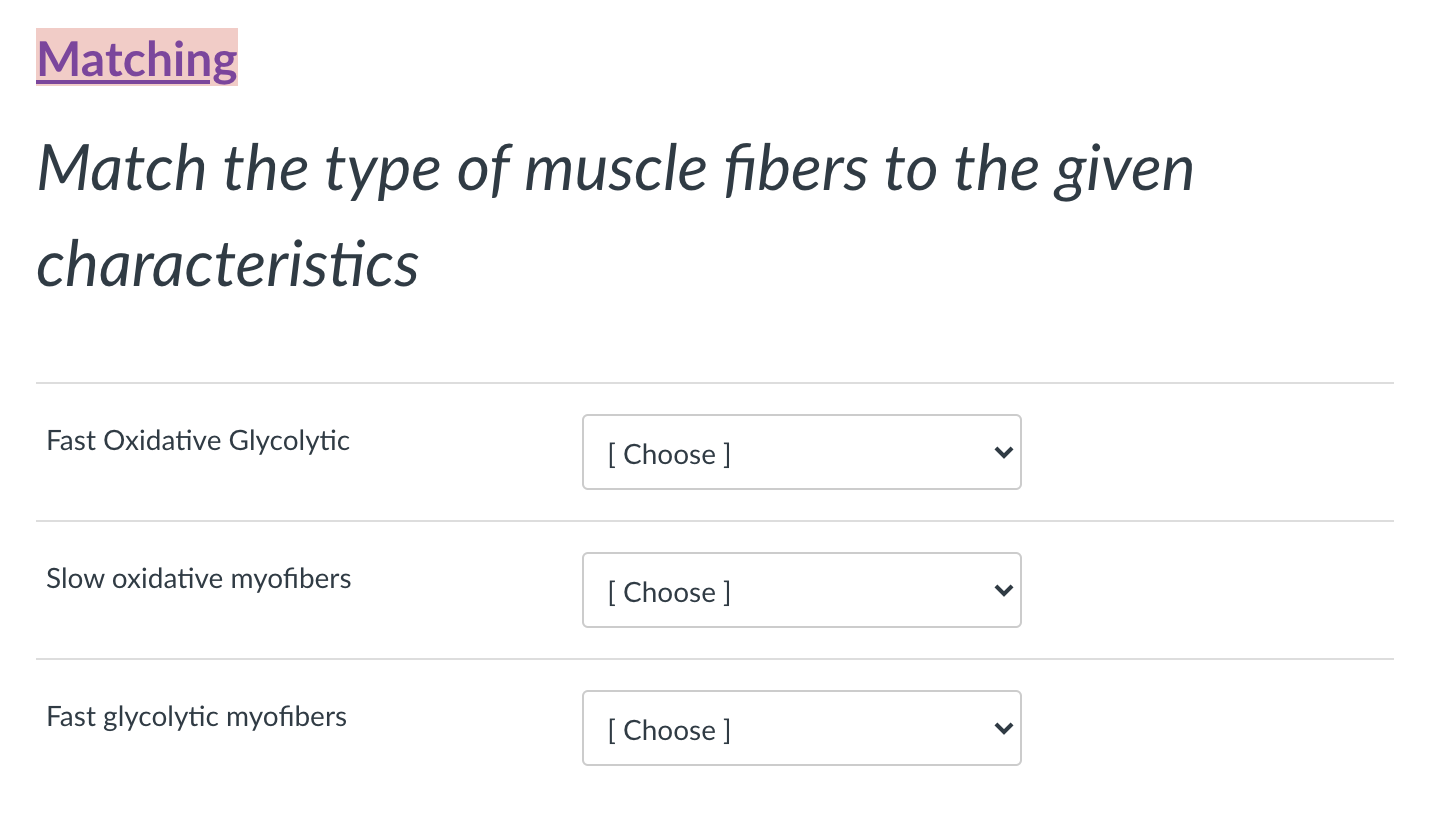The image size is (1432, 828).
Task: Click '[ Choose ]' text beside Fast Oxidative Glycolytic
Action: pos(669,454)
